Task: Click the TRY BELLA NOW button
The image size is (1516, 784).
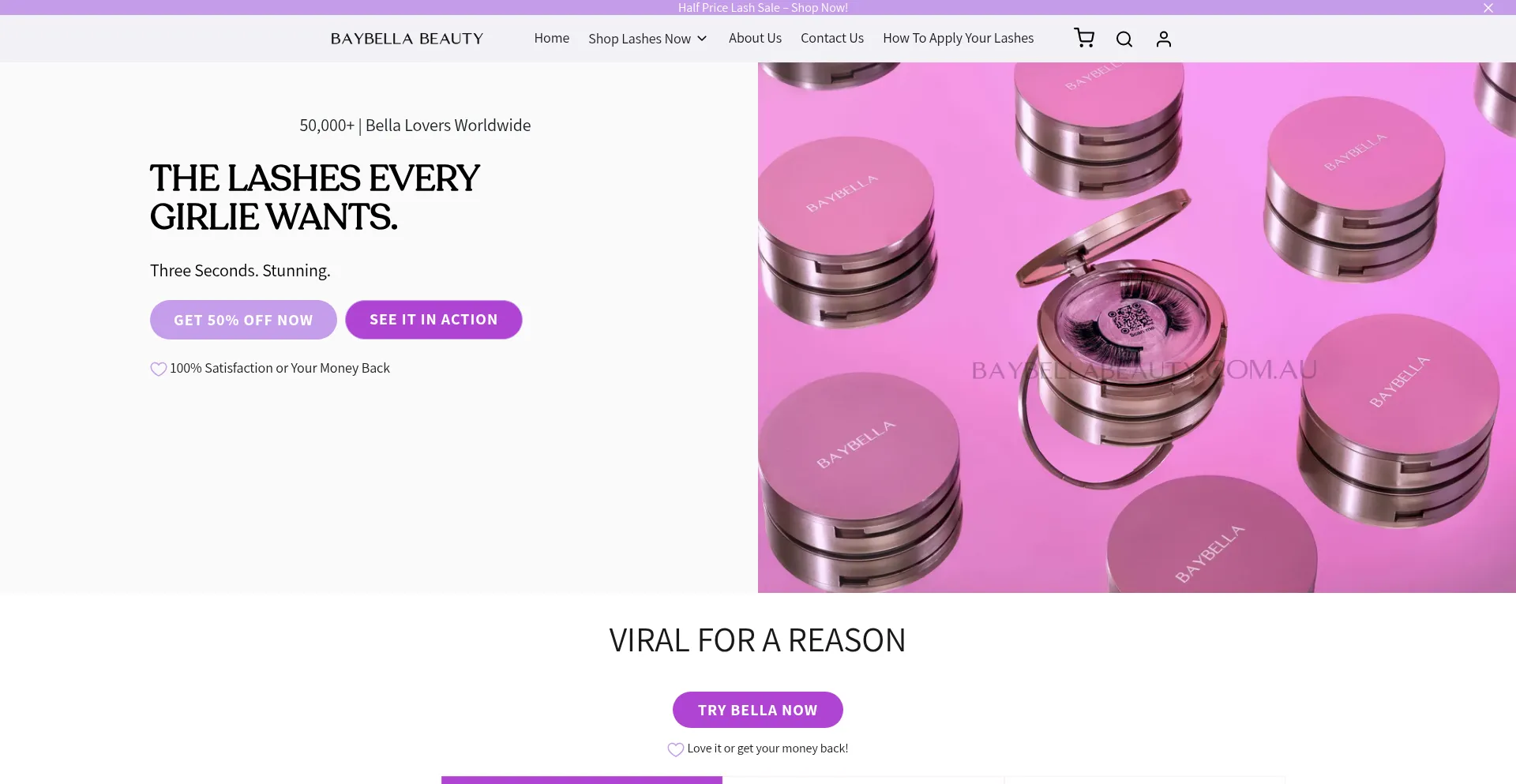Action: pos(757,709)
